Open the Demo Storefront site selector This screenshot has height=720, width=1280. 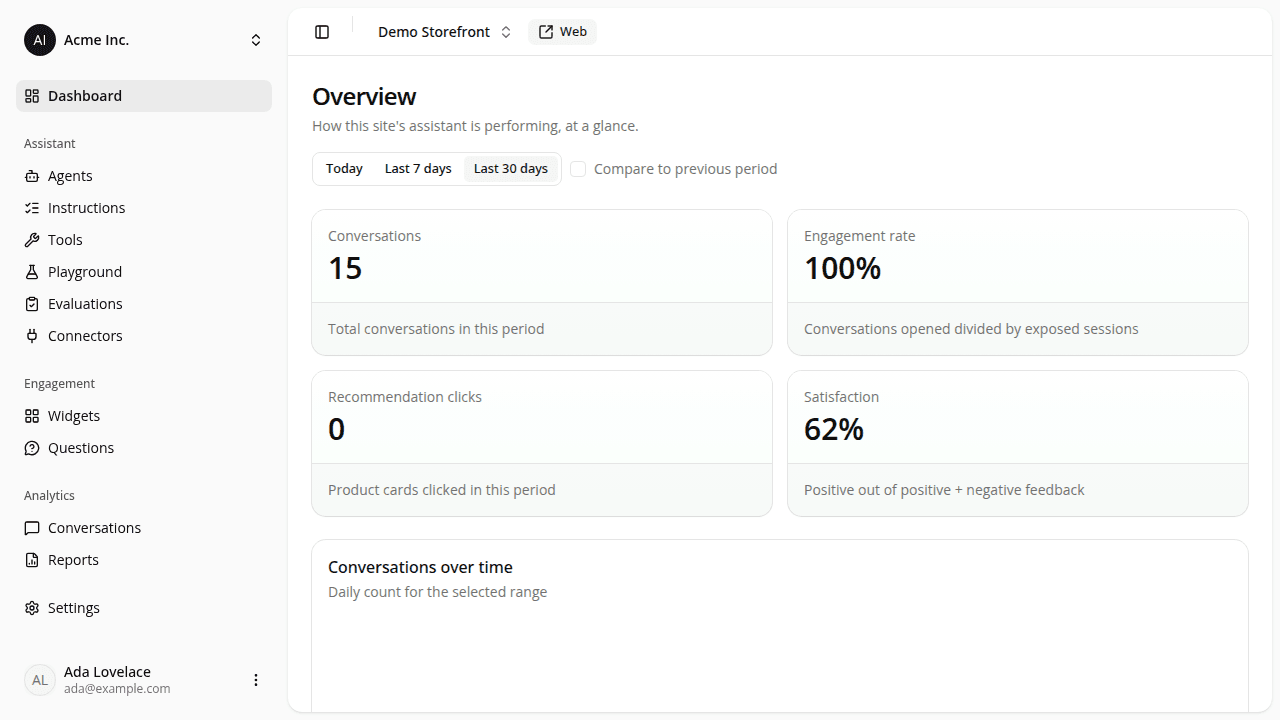click(444, 32)
